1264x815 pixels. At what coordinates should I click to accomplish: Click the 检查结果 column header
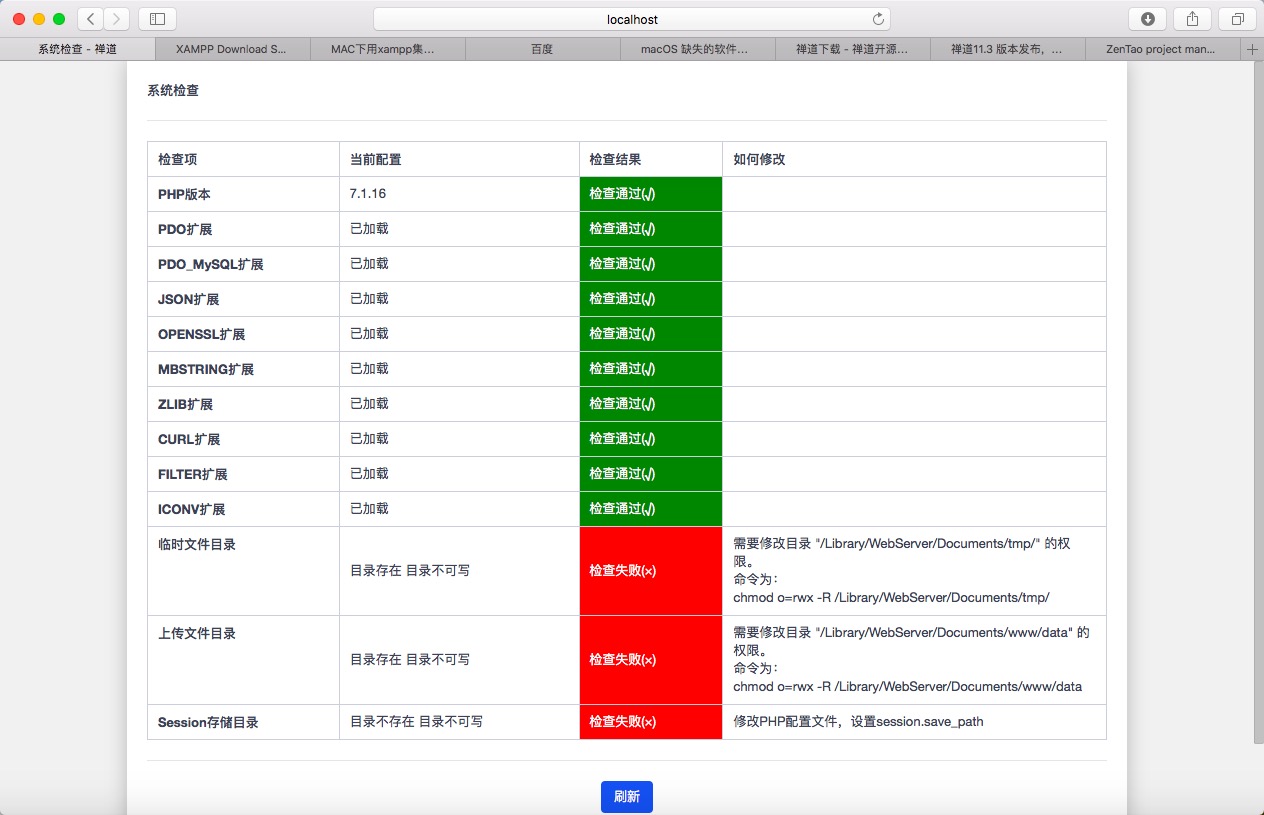pos(615,159)
